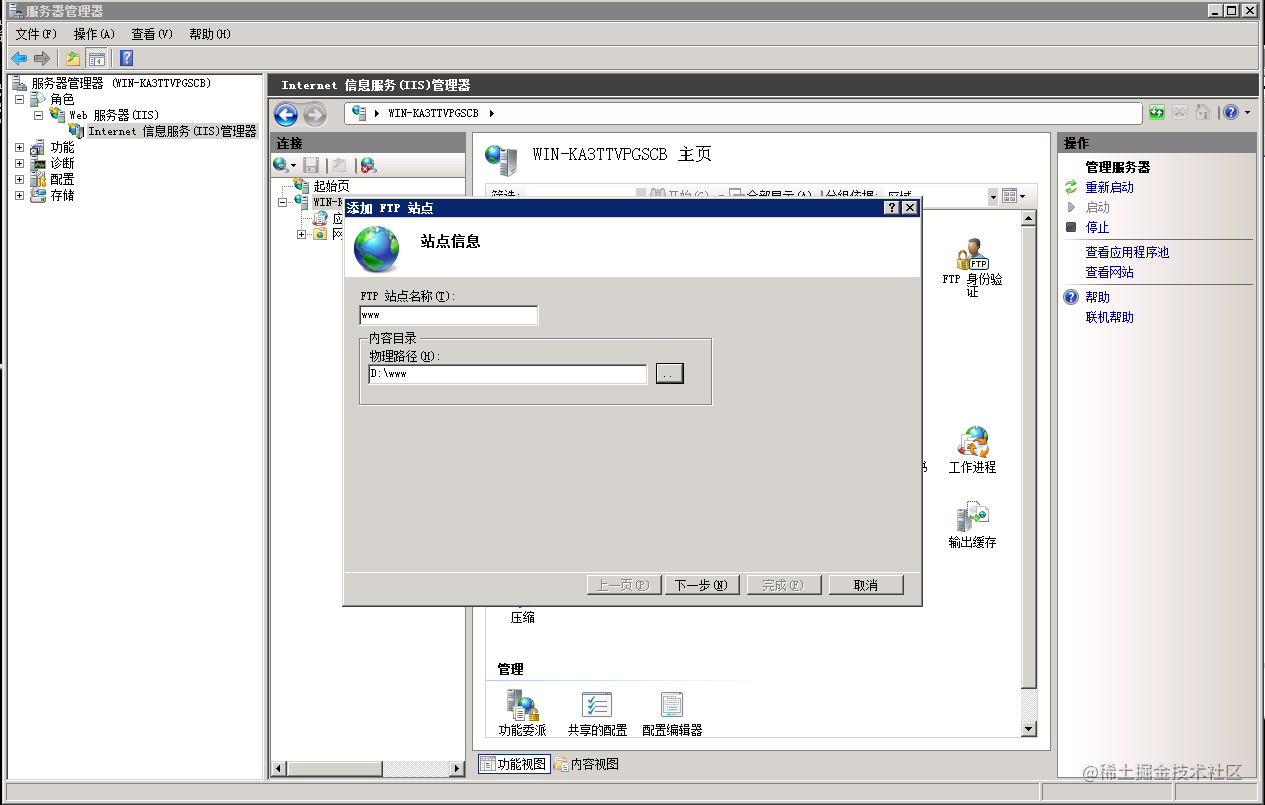Click the blue question mark help toolbar icon
This screenshot has height=805, width=1265.
[126, 58]
